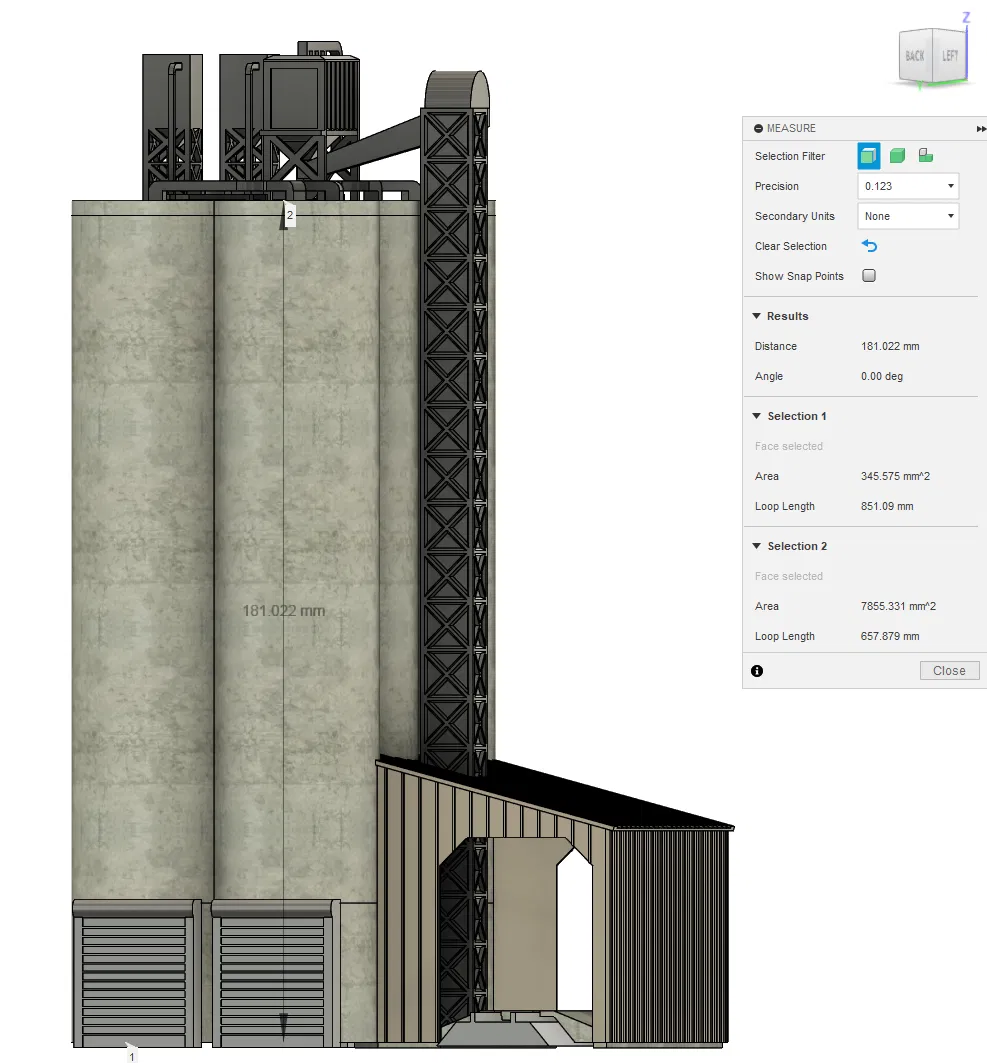Open the Precision dropdown
987x1063 pixels.
908,186
